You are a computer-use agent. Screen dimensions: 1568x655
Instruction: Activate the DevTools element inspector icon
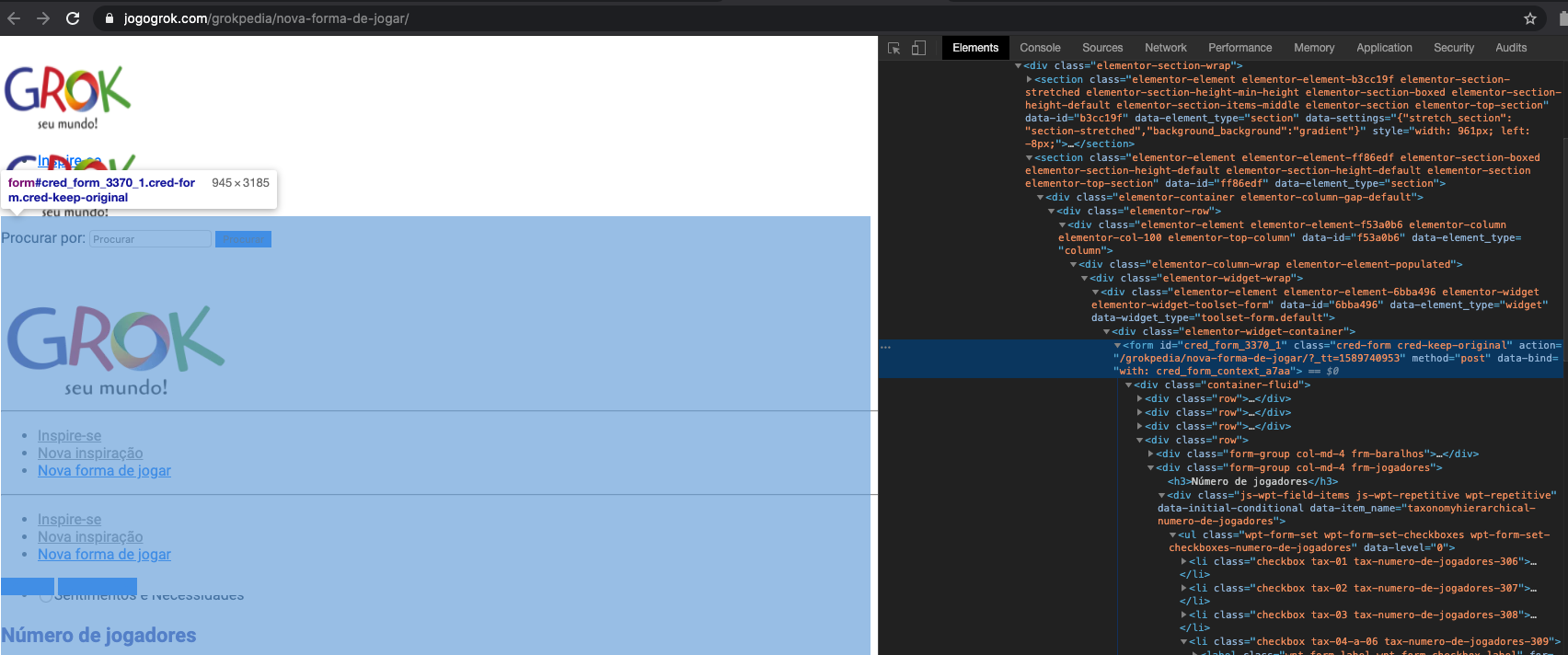[x=894, y=48]
